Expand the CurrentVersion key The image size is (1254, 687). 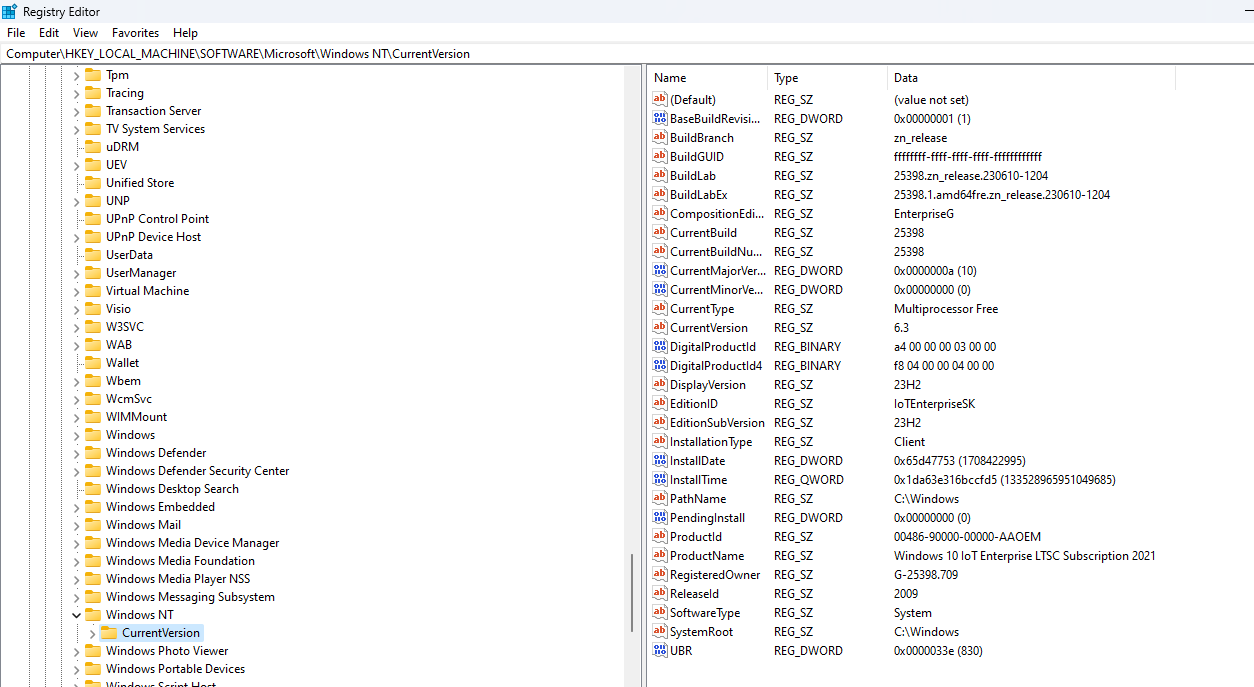(x=92, y=633)
